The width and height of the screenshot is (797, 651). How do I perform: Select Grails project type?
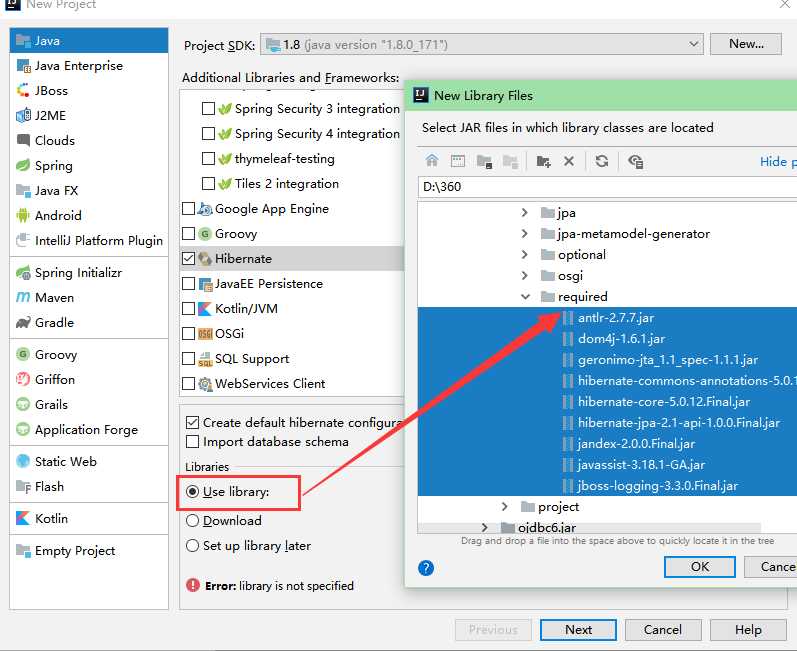88,405
